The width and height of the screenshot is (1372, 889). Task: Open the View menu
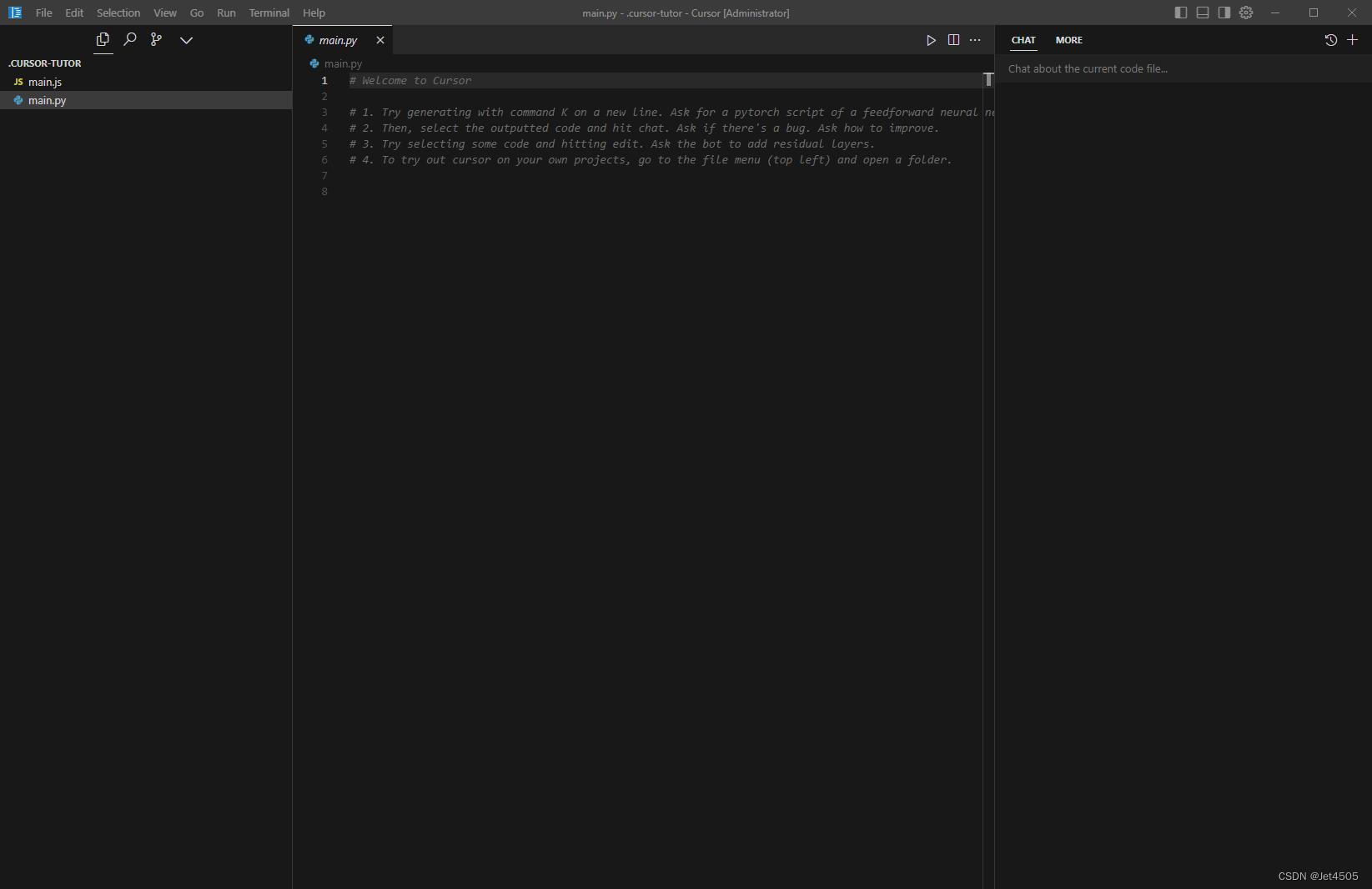(x=164, y=13)
